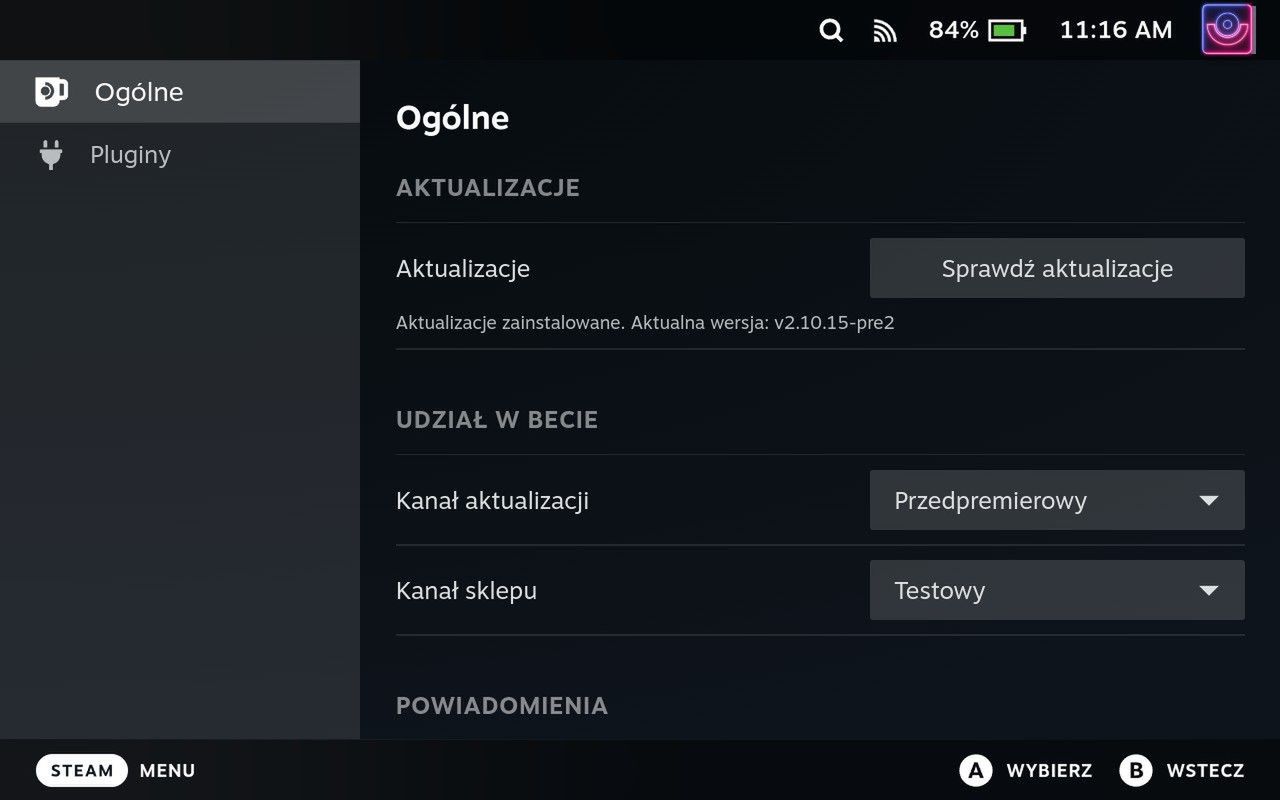The width and height of the screenshot is (1280, 800).
Task: Click the plug icon beside Pluginy
Action: pyautogui.click(x=51, y=154)
